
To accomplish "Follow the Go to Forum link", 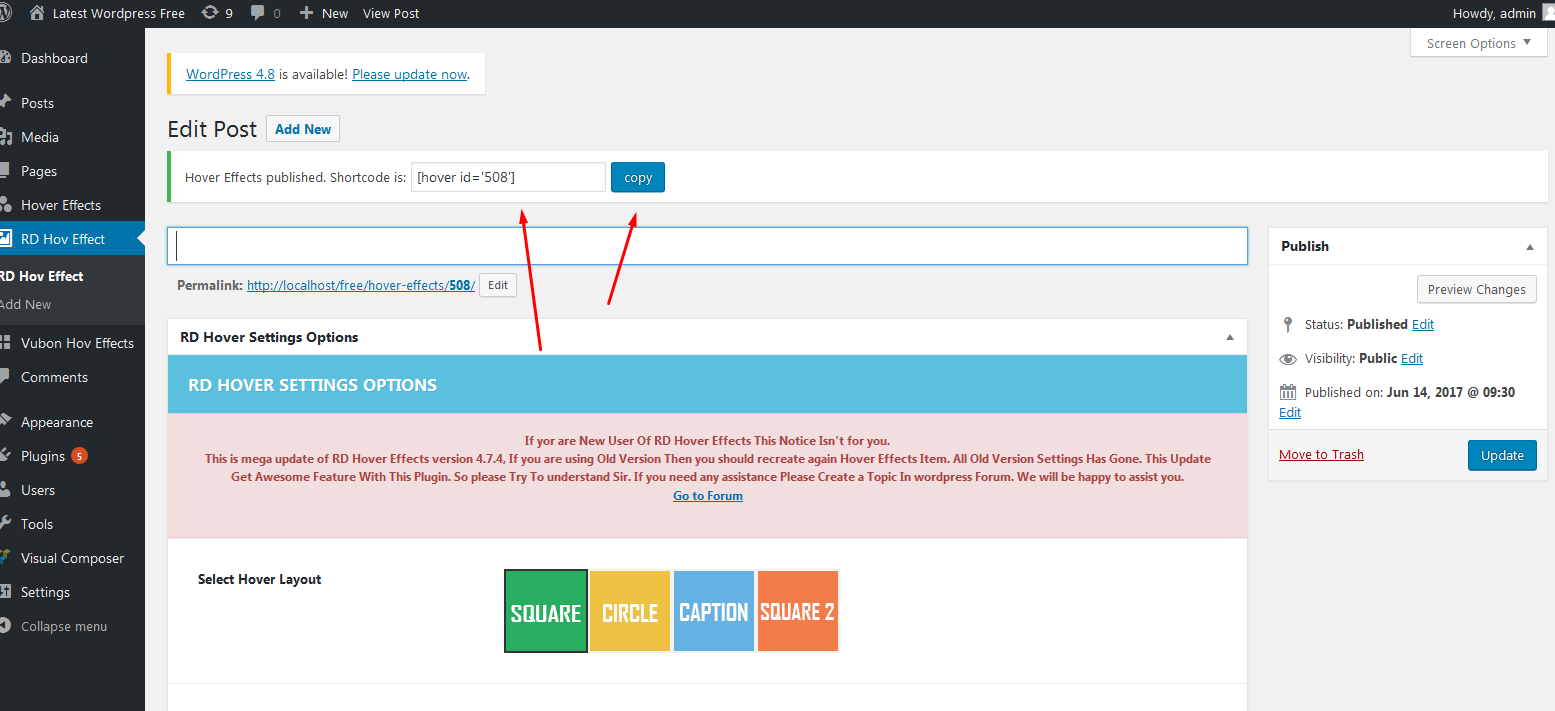I will click(x=708, y=496).
